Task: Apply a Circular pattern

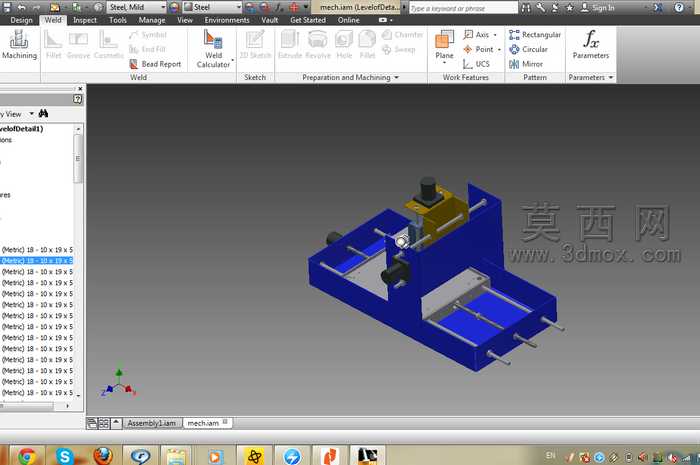Action: click(x=528, y=49)
